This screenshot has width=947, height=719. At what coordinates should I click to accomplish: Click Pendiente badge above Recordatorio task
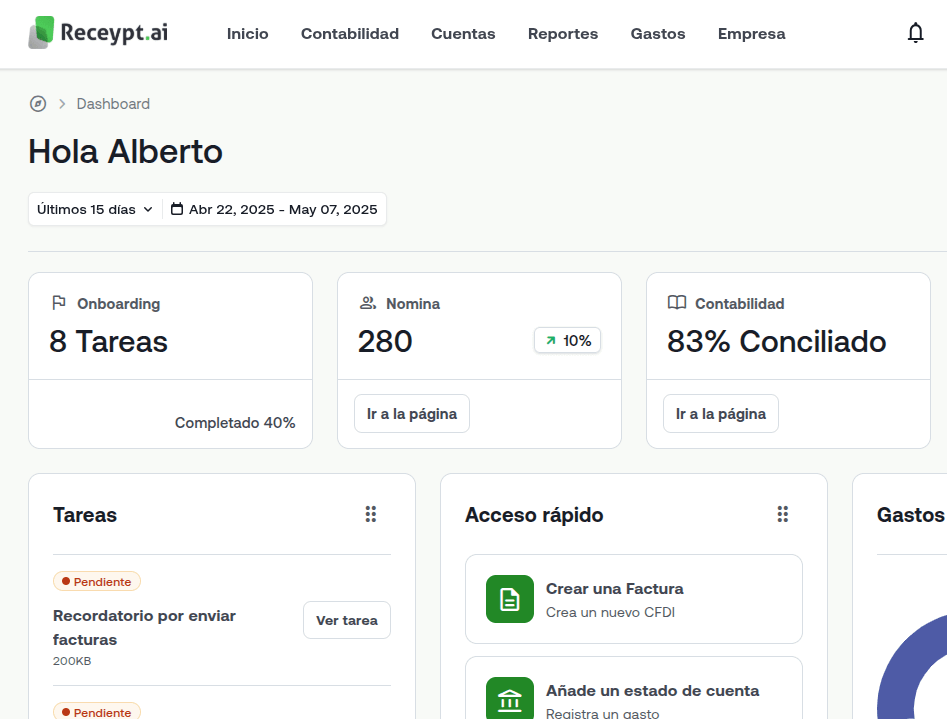(97, 581)
